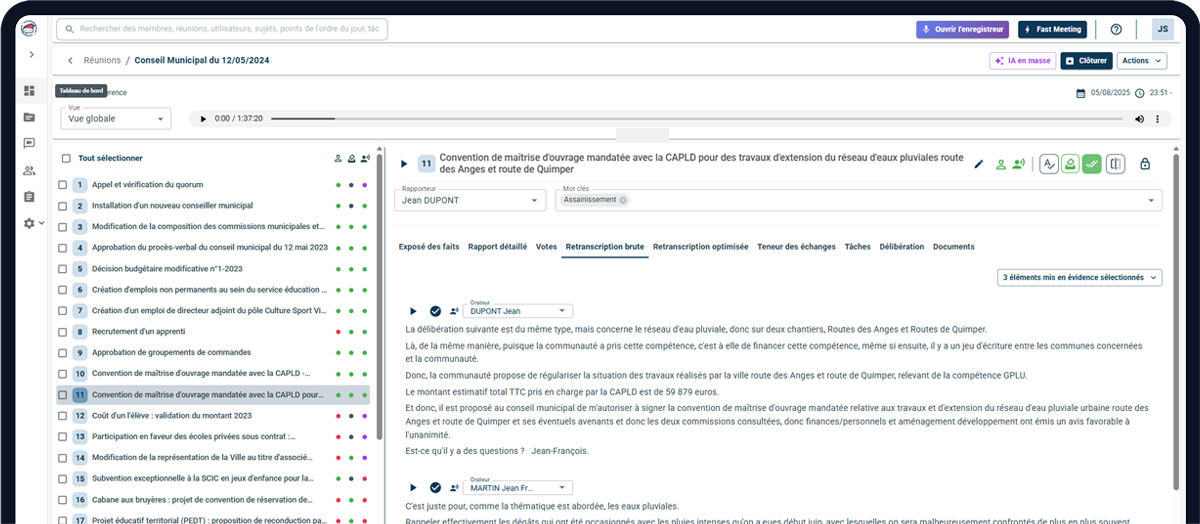This screenshot has height=524, width=1200.
Task: Open the split-view compare icon
Action: [1116, 164]
